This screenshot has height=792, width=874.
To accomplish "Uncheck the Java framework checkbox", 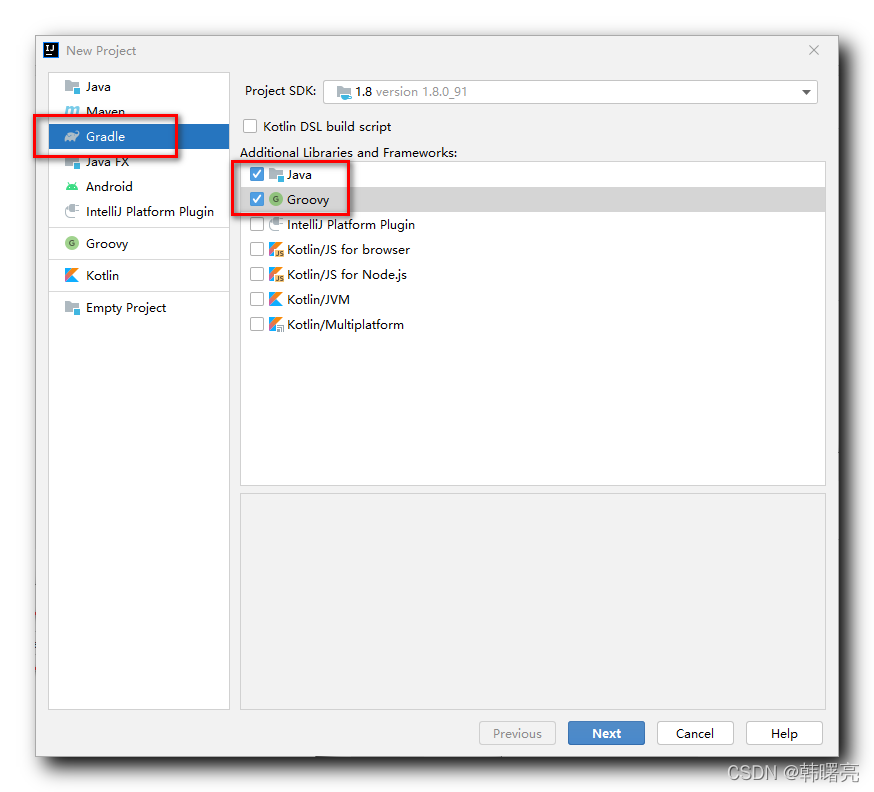I will pyautogui.click(x=257, y=174).
